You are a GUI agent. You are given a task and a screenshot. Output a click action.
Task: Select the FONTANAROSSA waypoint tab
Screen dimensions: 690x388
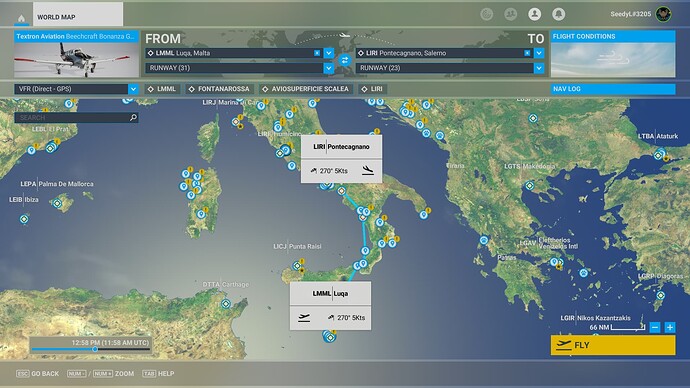tap(219, 89)
